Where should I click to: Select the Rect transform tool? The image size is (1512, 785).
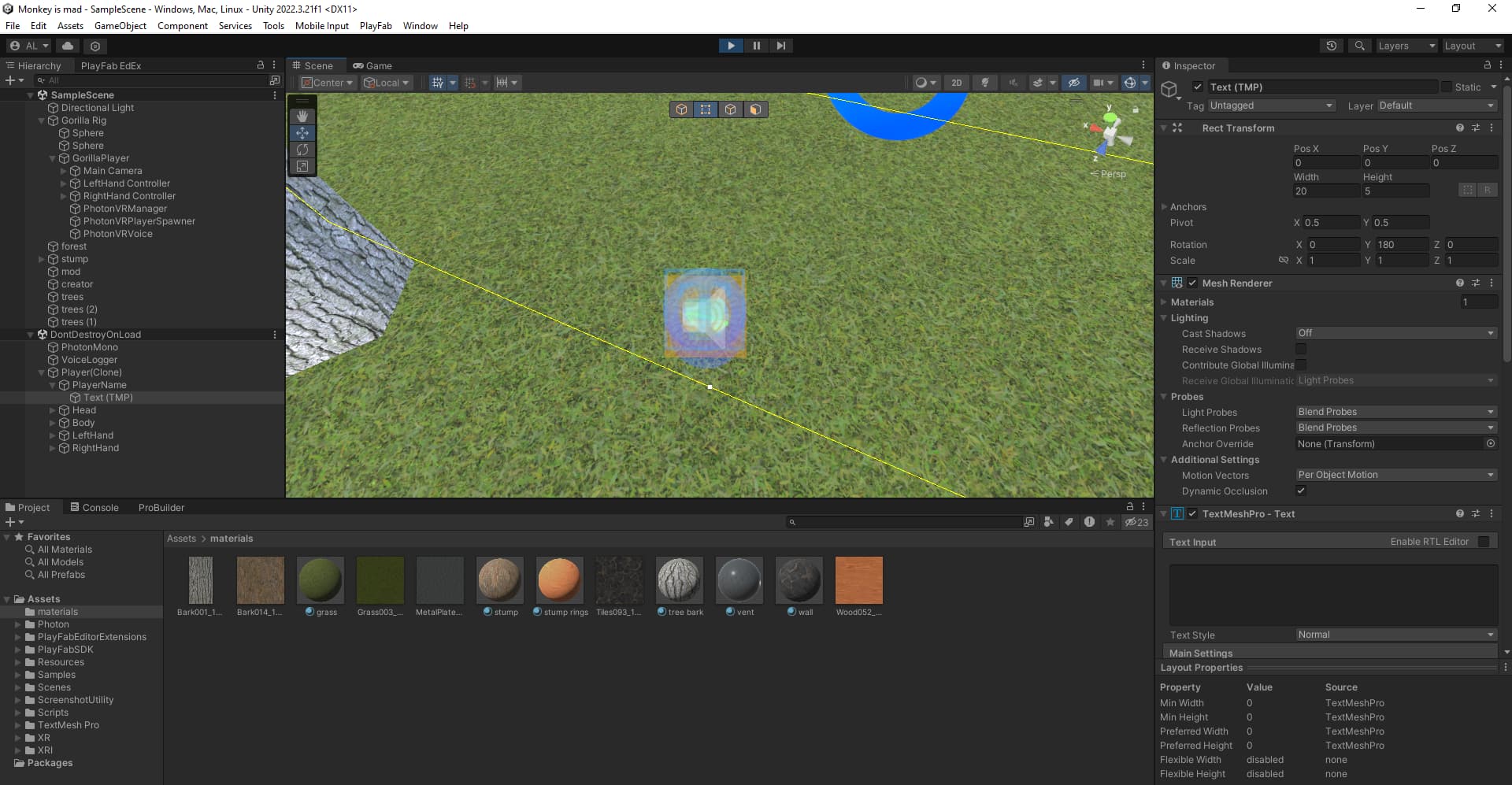(302, 166)
